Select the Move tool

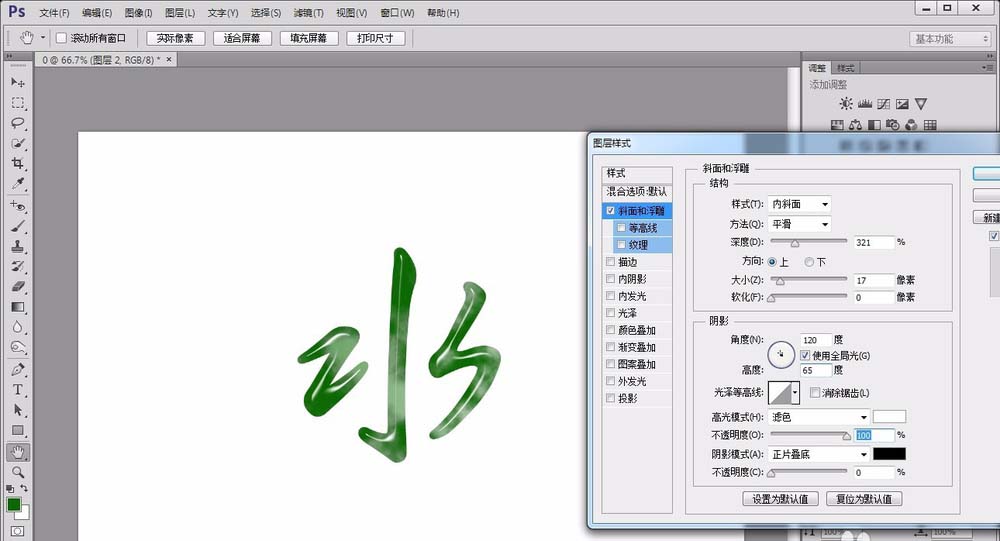(x=18, y=82)
